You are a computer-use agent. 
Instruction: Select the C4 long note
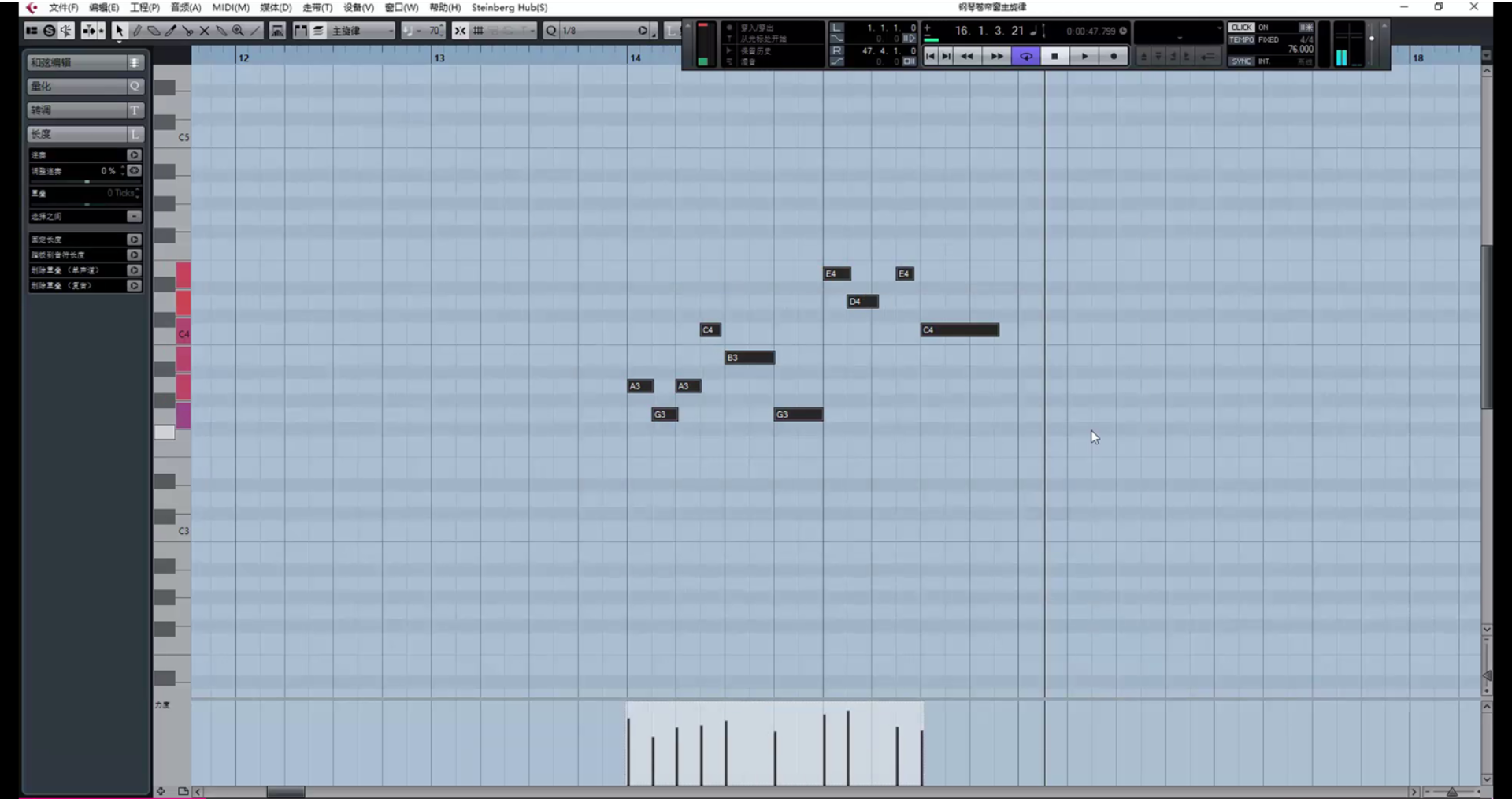click(x=960, y=329)
